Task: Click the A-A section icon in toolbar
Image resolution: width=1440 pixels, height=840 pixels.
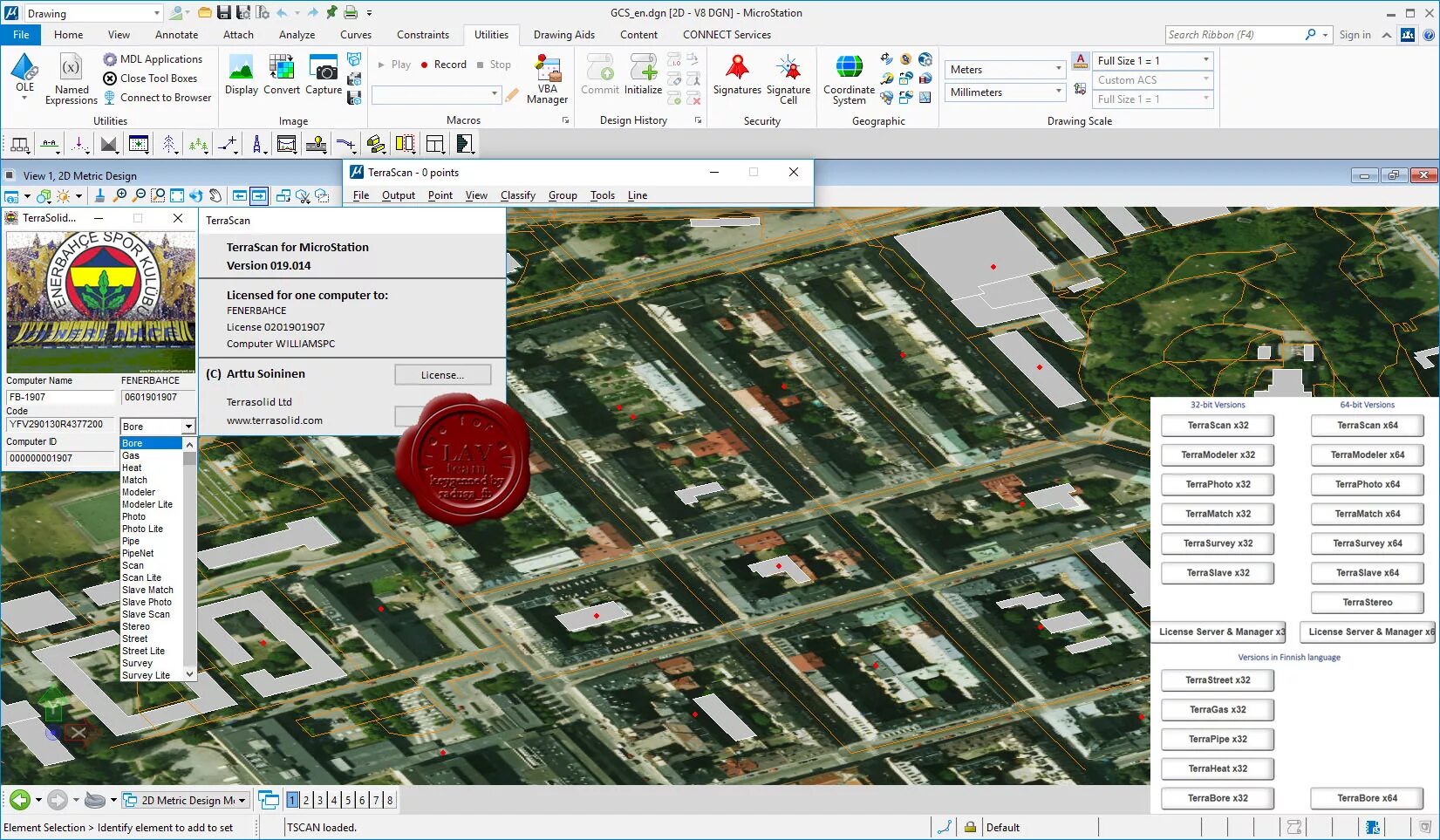Action: [50, 144]
